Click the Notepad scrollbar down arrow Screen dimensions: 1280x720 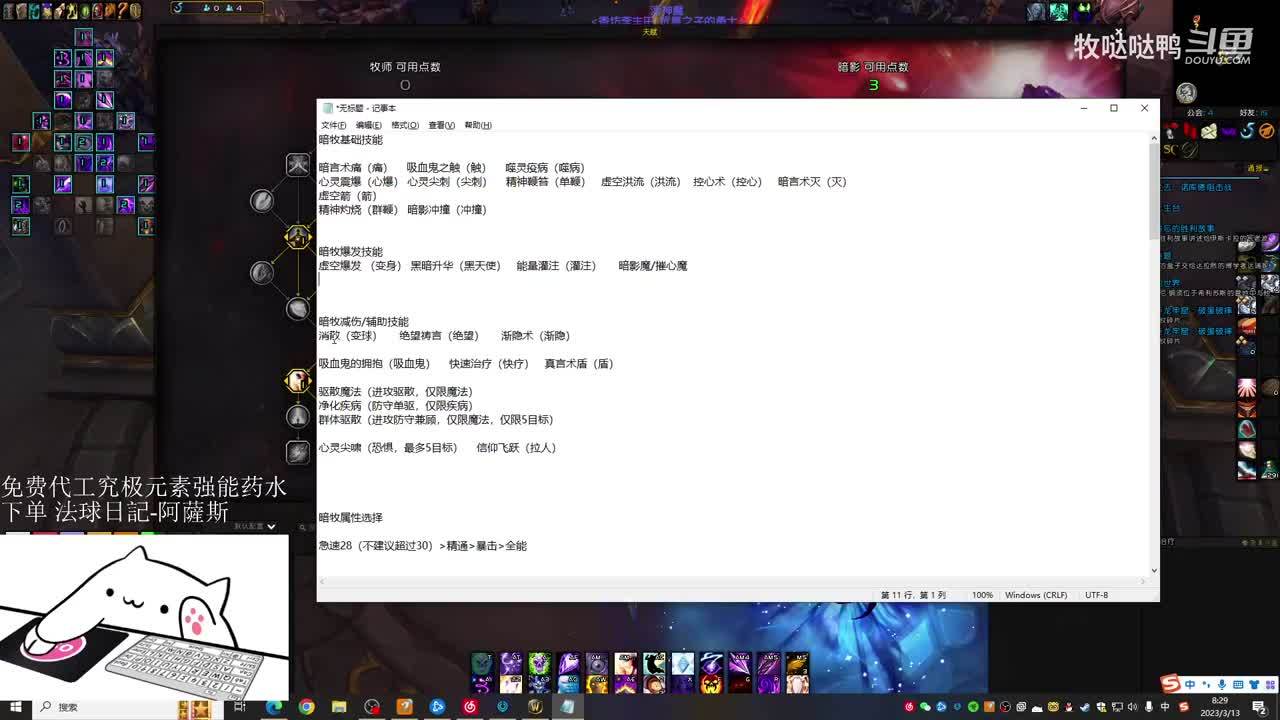pyautogui.click(x=1154, y=570)
